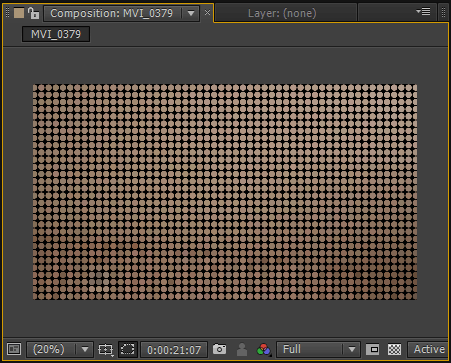Open the composition selector dropdown arrow
This screenshot has height=363, width=451.
(191, 13)
